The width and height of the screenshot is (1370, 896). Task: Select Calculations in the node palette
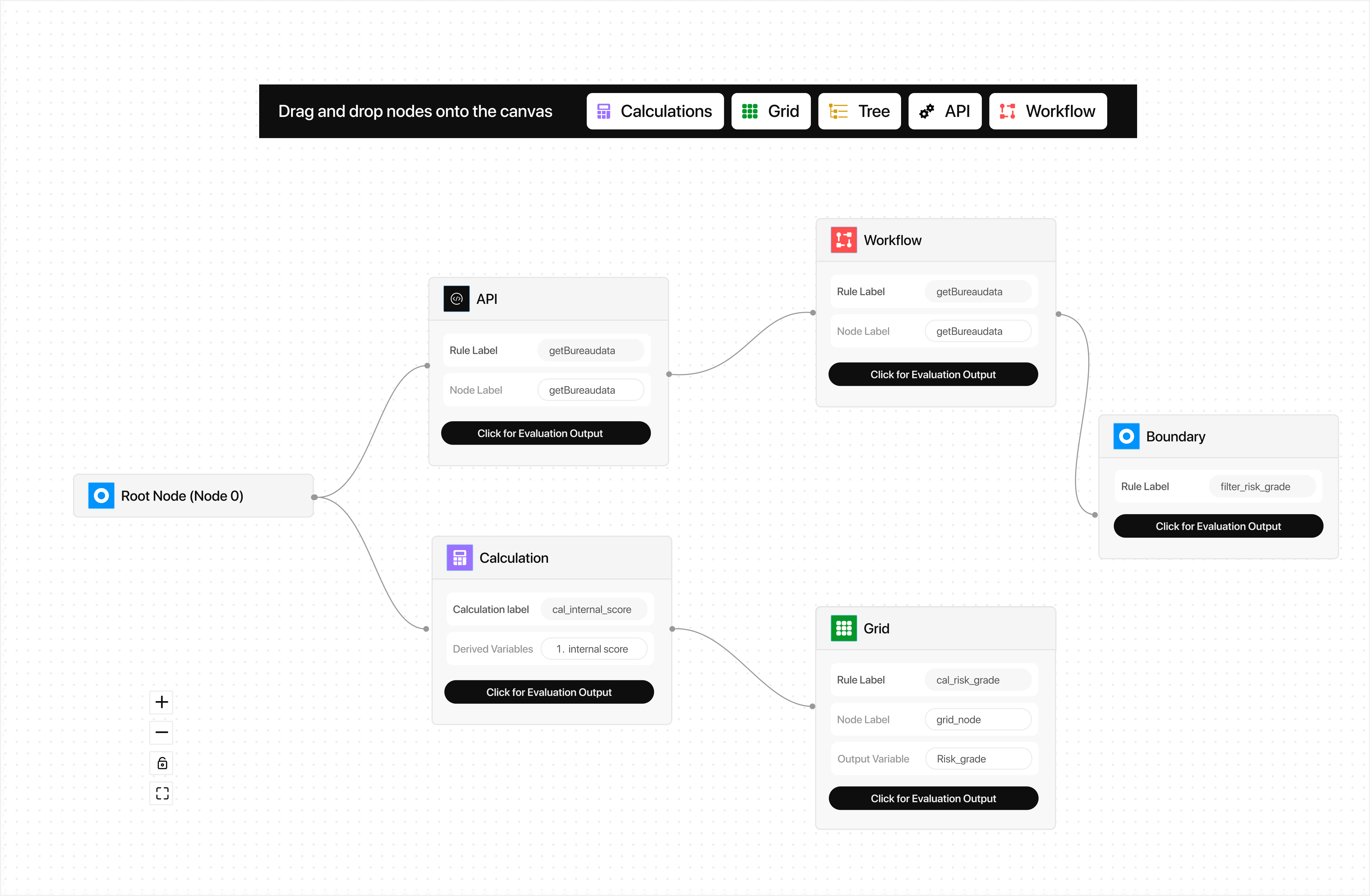click(x=655, y=111)
